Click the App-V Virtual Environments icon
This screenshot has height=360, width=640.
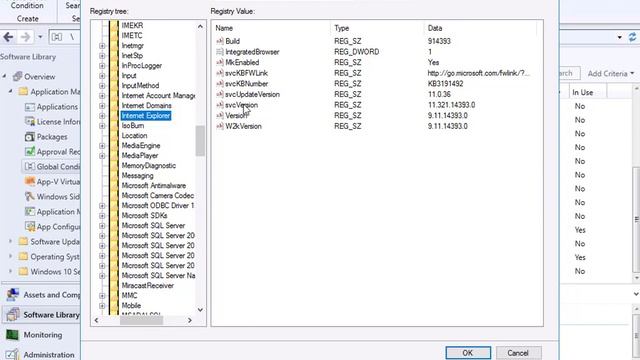pyautogui.click(x=29, y=182)
